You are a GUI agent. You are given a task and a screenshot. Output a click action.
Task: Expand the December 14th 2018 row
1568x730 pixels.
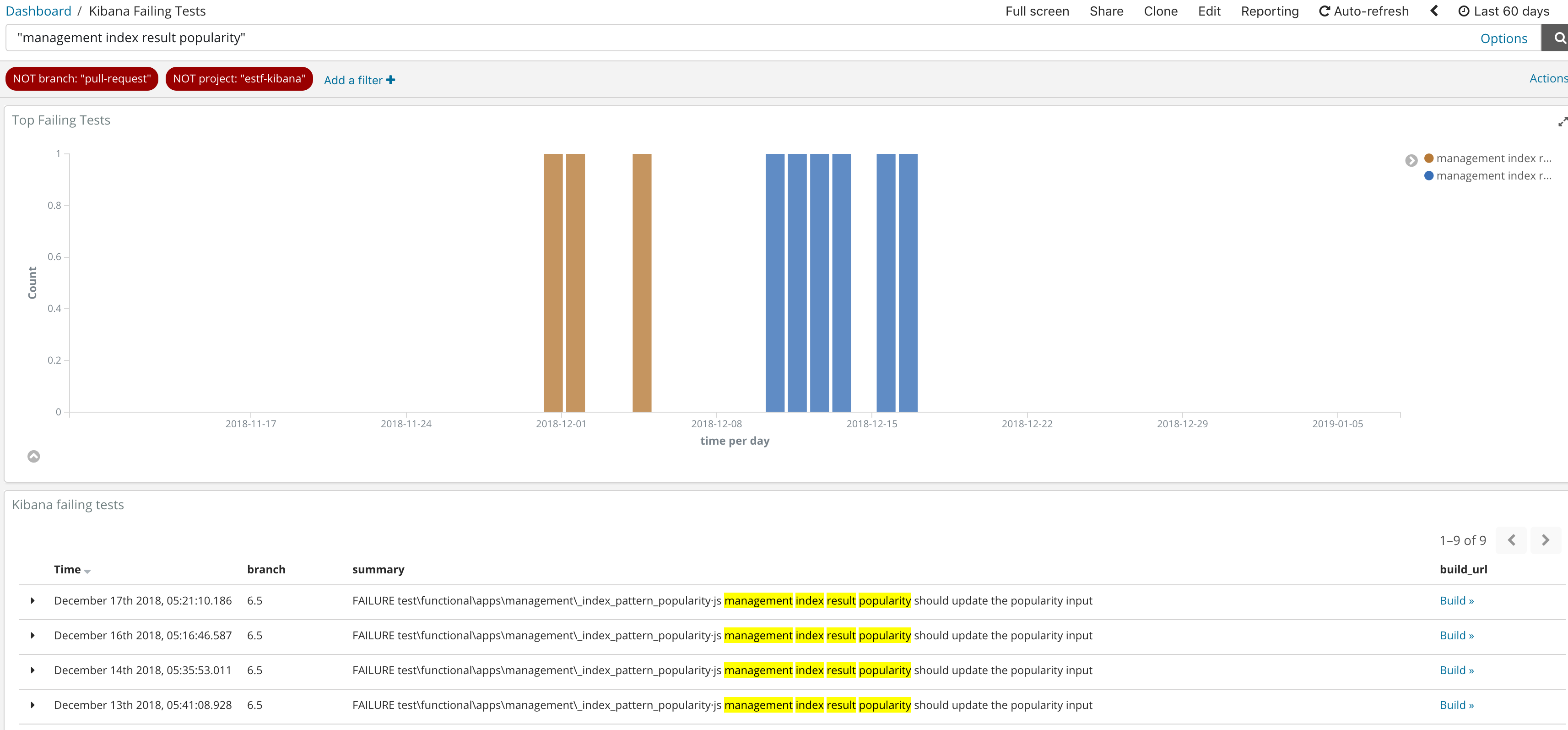[33, 670]
